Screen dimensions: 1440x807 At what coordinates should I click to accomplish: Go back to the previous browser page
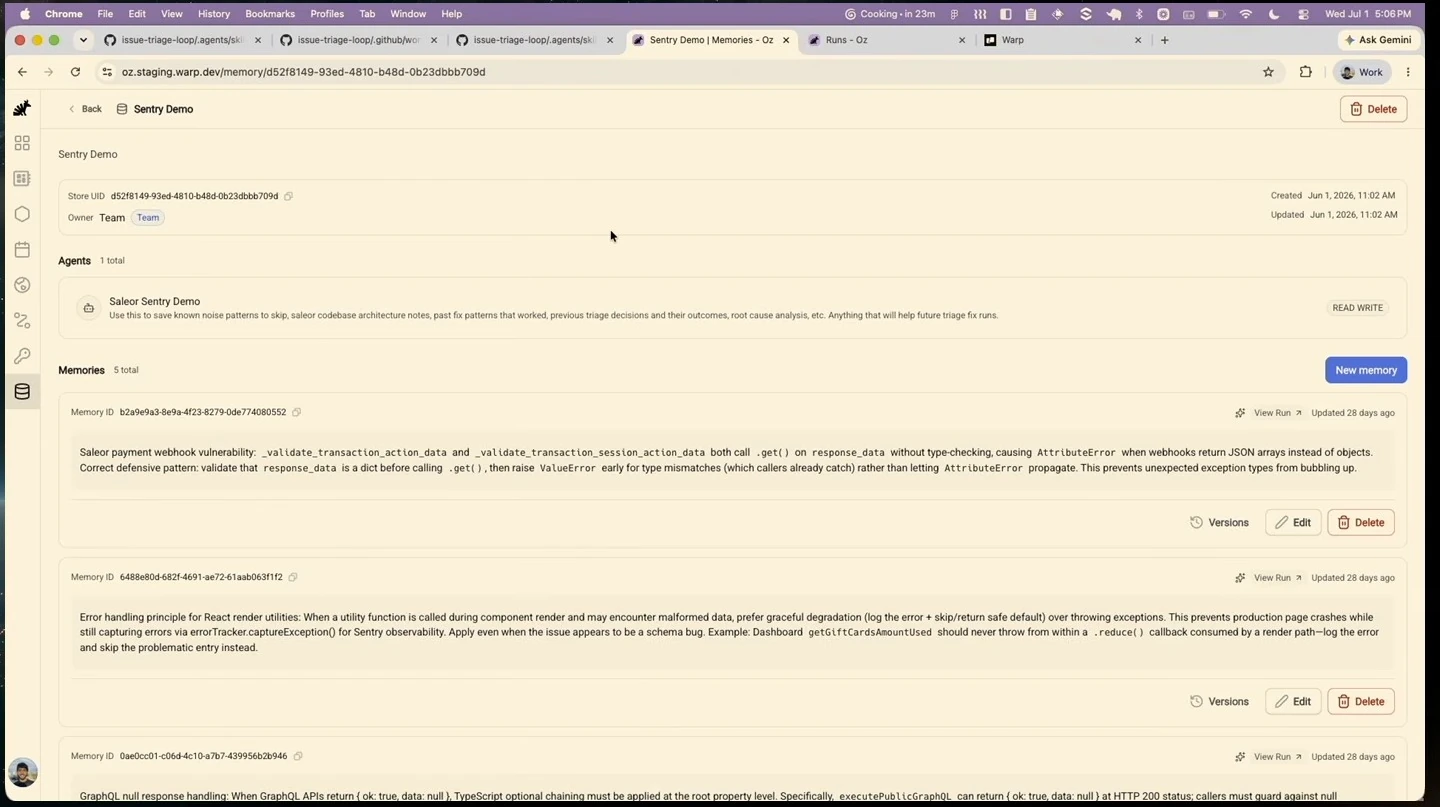tap(22, 72)
